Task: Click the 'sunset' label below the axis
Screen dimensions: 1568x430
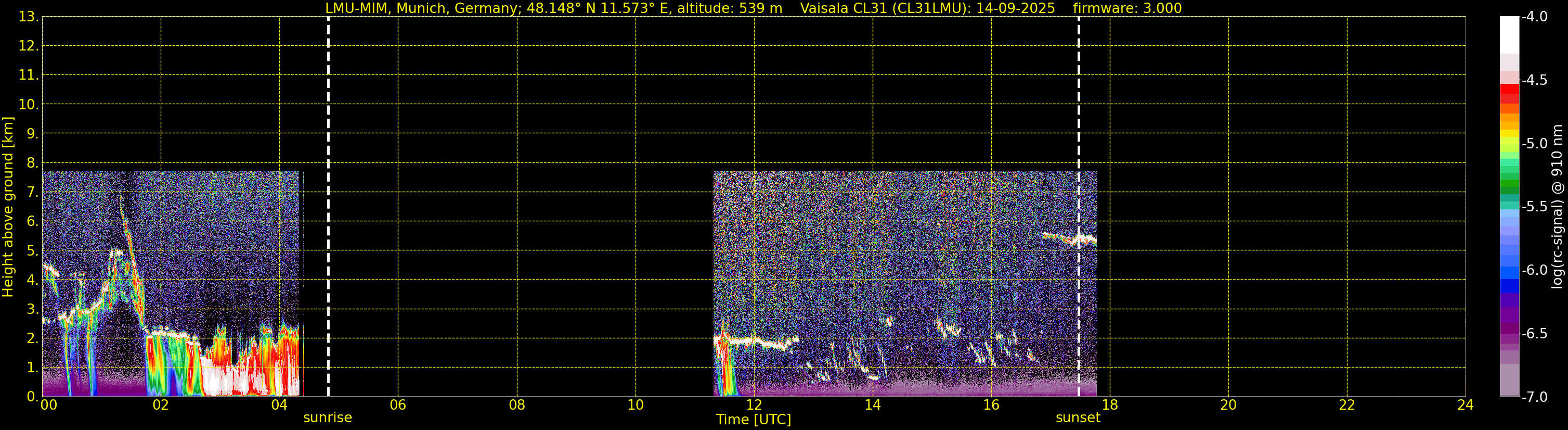Action: tap(1078, 417)
